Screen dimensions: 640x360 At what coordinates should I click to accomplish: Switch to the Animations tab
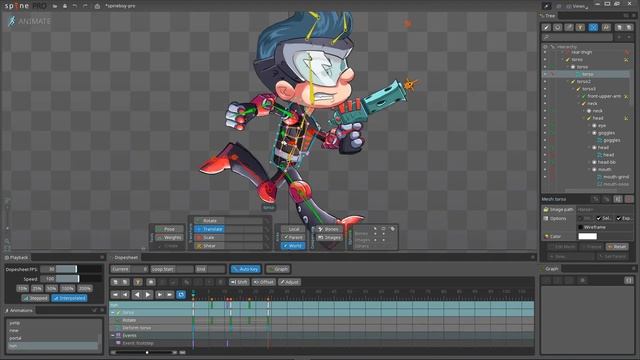coord(19,311)
